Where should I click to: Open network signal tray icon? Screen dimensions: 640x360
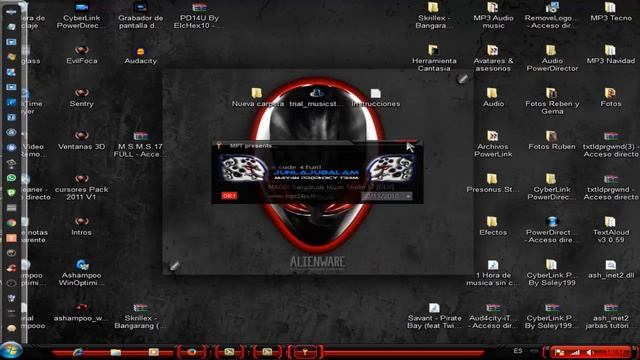tap(575, 352)
